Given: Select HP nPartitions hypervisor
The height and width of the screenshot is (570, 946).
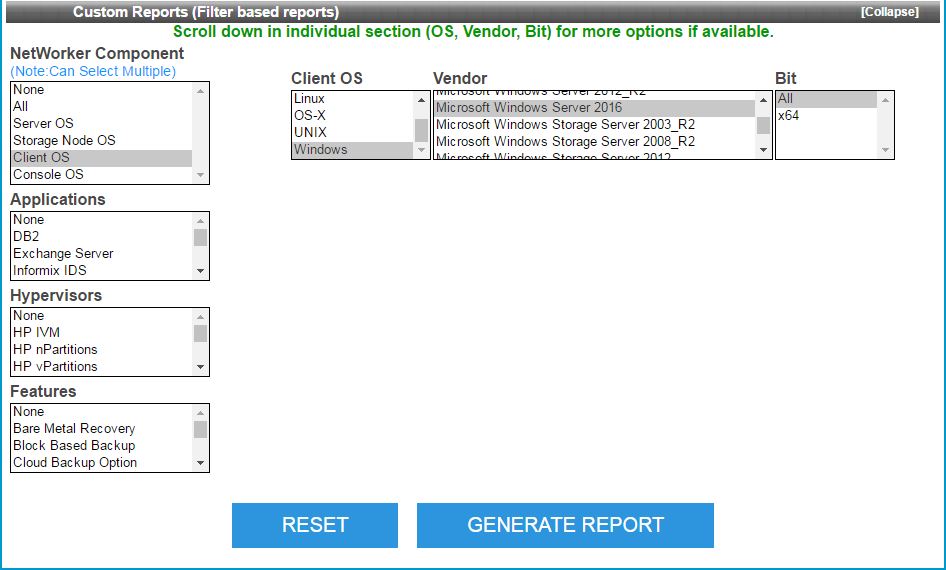Looking at the screenshot, I should 102,349.
